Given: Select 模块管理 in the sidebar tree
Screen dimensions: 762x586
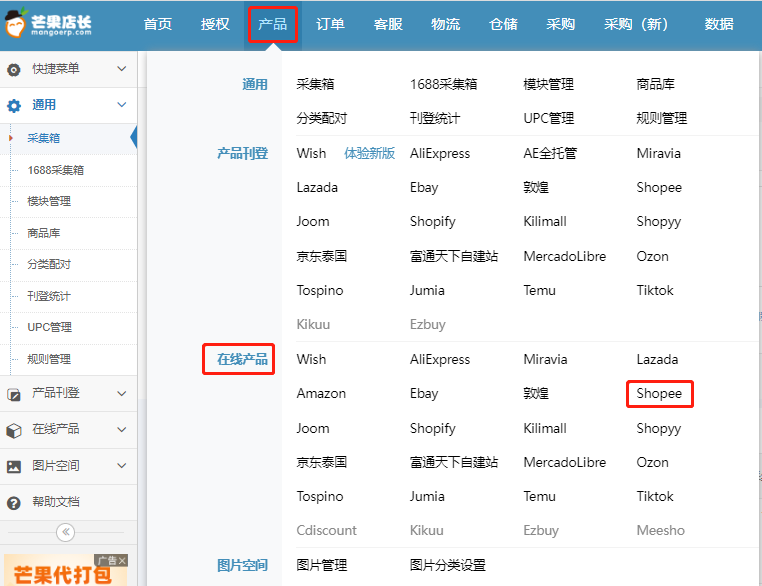Looking at the screenshot, I should [49, 201].
